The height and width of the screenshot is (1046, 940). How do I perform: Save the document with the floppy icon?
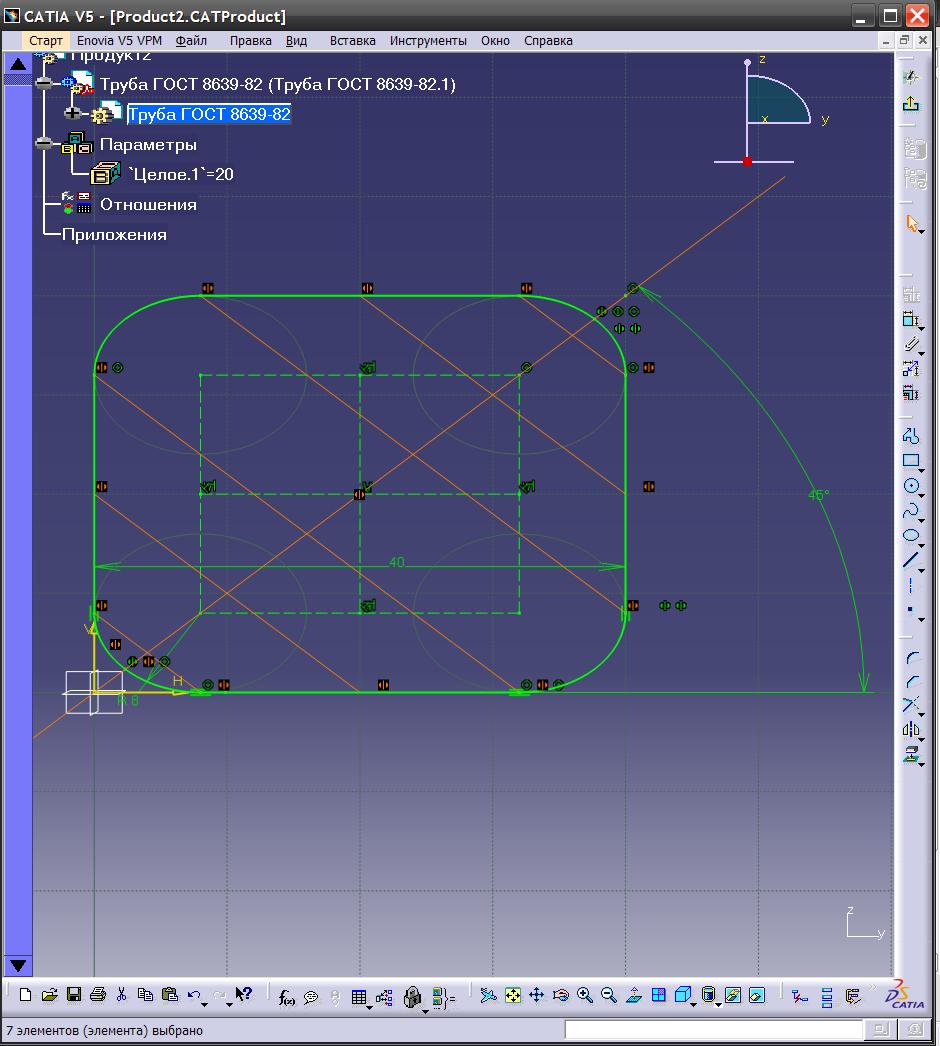(73, 995)
